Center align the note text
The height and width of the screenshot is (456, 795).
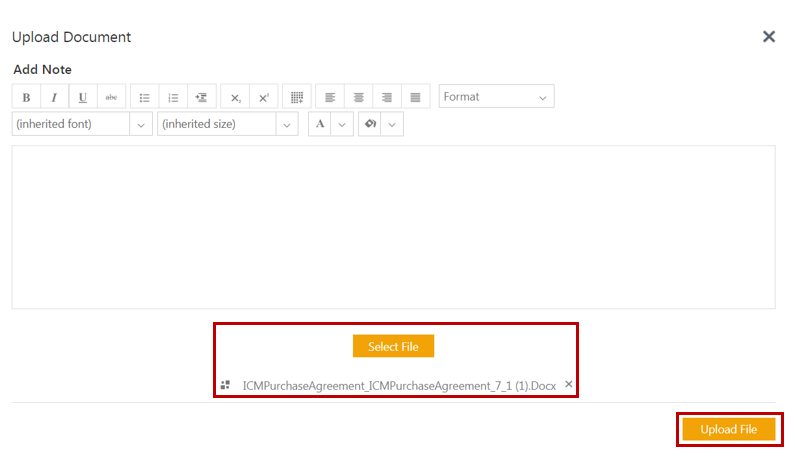coord(358,97)
